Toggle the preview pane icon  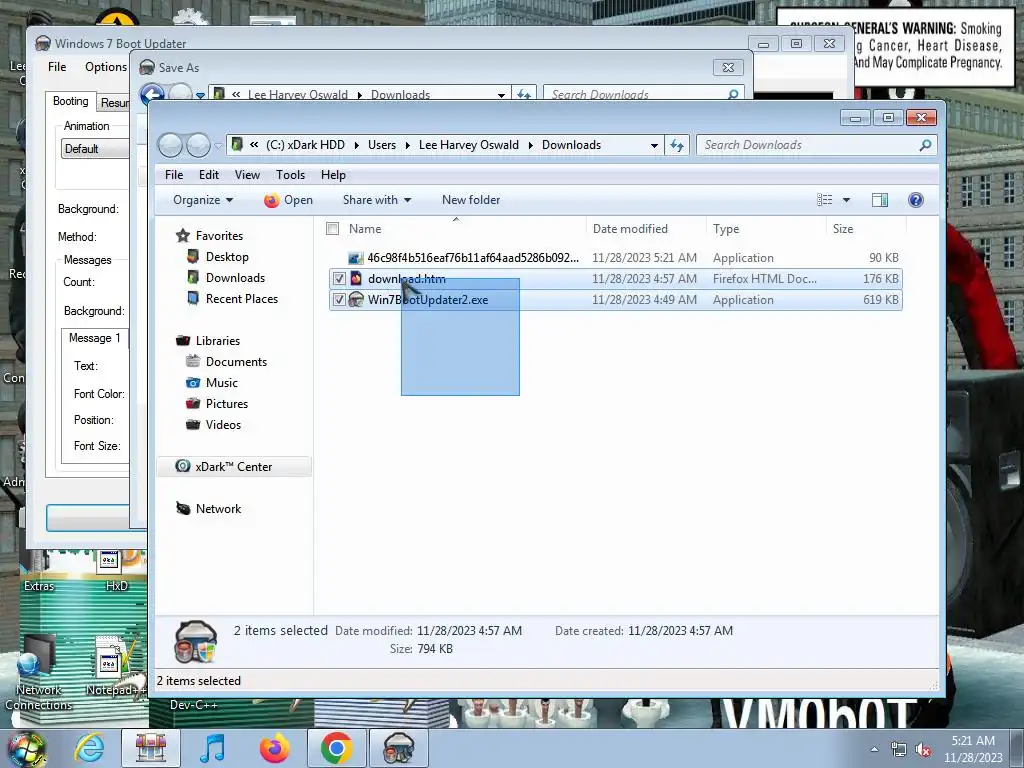click(x=880, y=200)
